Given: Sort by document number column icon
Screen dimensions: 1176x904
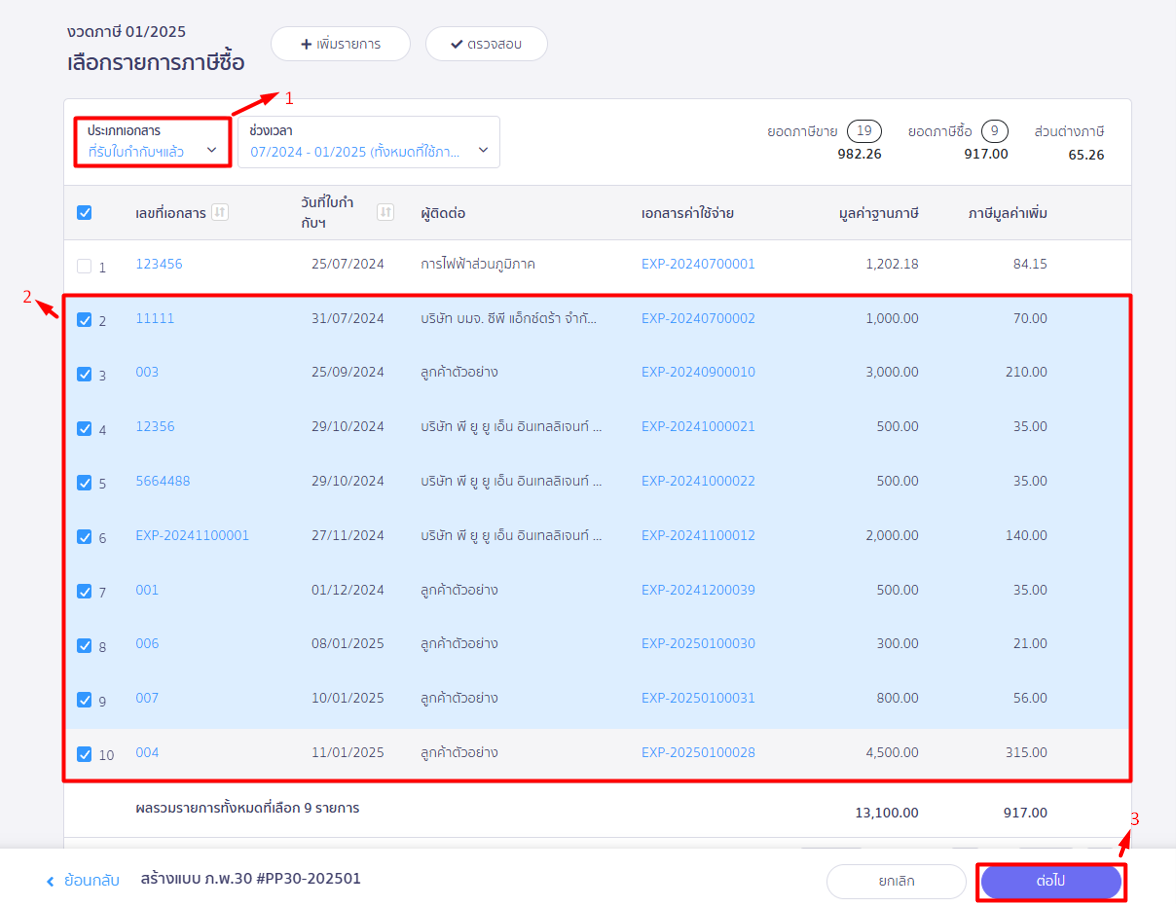Looking at the screenshot, I should click(220, 212).
